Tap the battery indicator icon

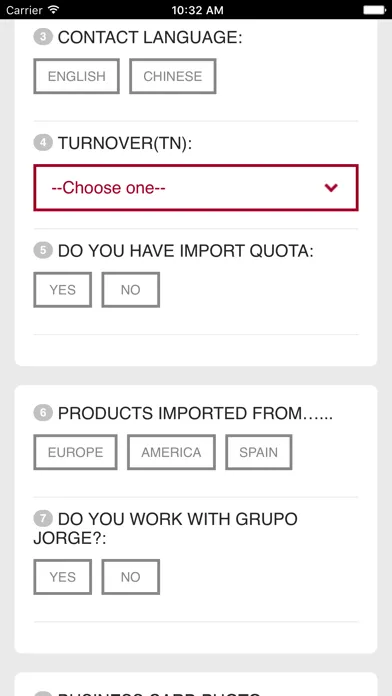(x=374, y=10)
